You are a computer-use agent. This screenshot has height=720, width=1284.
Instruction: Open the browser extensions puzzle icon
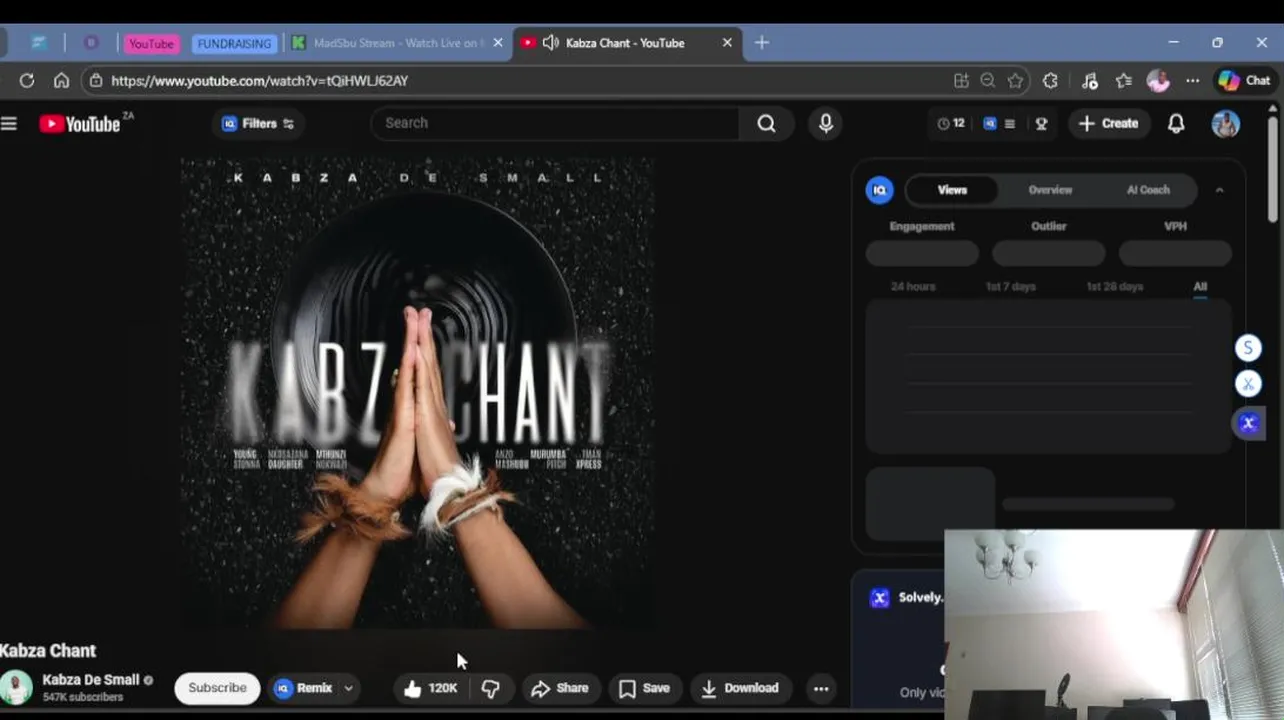(1050, 80)
